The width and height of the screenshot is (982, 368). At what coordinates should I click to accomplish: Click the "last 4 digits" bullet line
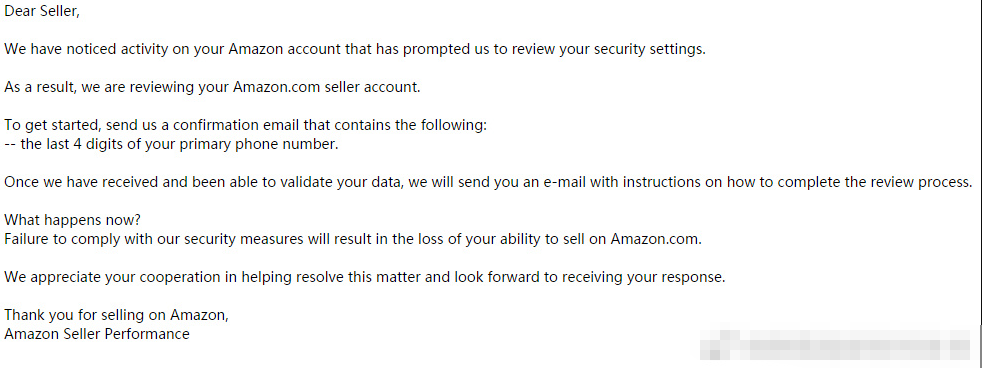[x=171, y=145]
